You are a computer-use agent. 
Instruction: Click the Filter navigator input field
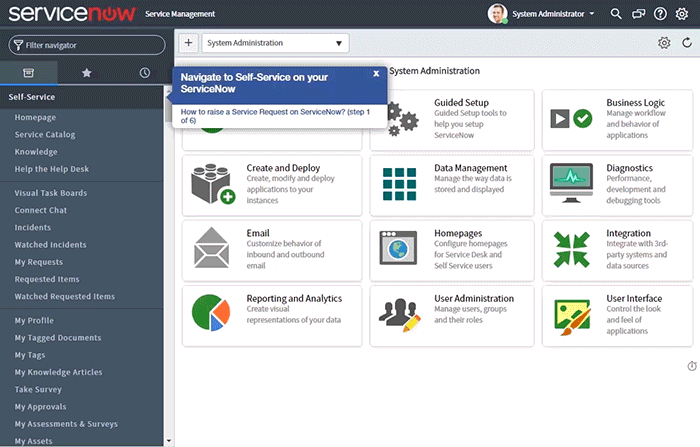click(x=87, y=45)
